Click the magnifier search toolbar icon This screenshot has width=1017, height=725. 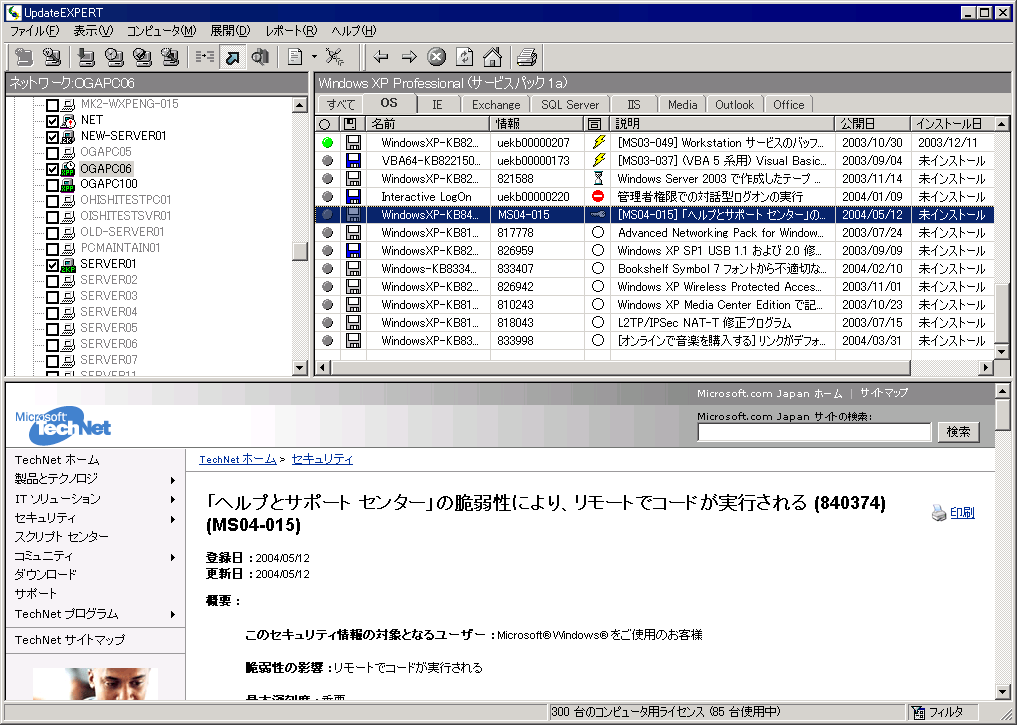point(260,57)
